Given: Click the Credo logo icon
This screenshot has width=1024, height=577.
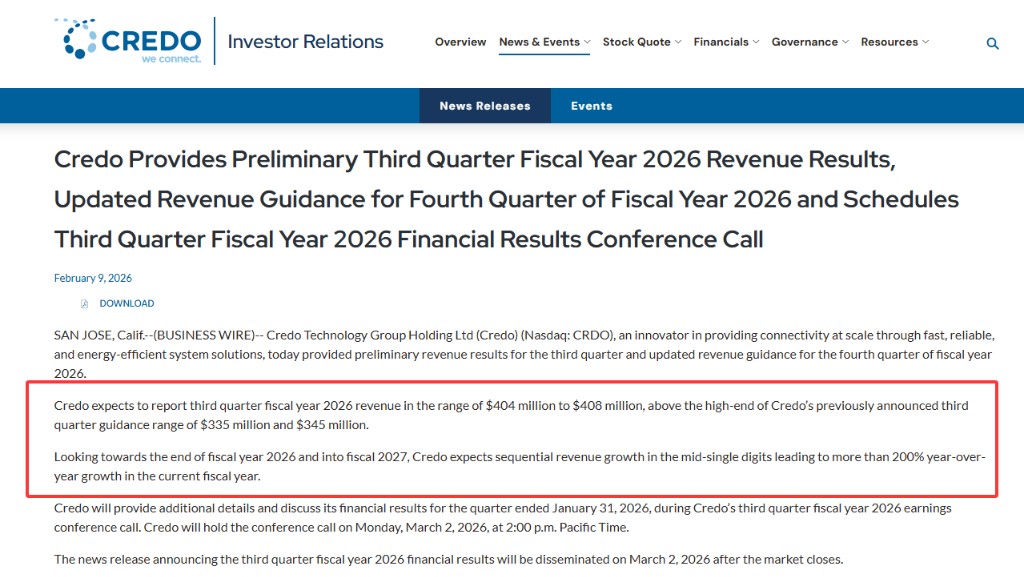Looking at the screenshot, I should pyautogui.click(x=76, y=39).
